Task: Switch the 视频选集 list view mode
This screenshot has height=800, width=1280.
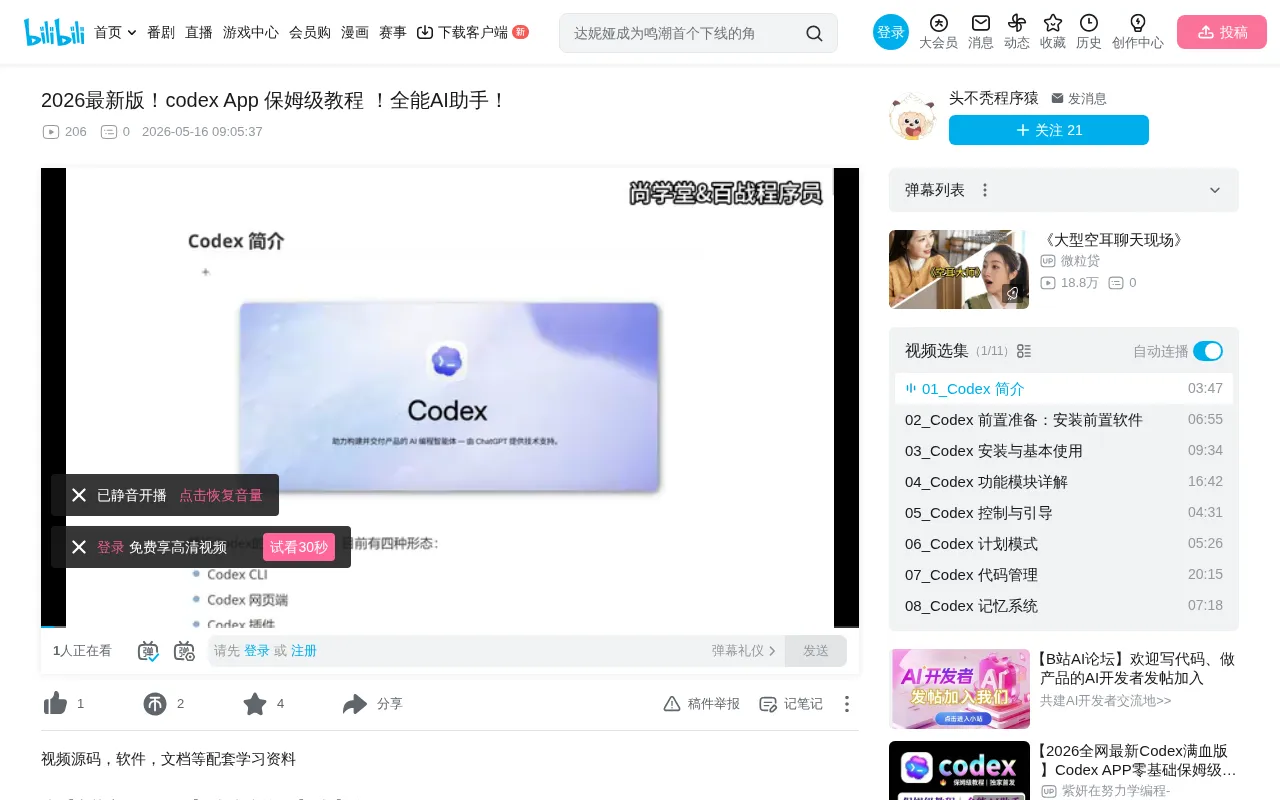Action: point(1024,351)
